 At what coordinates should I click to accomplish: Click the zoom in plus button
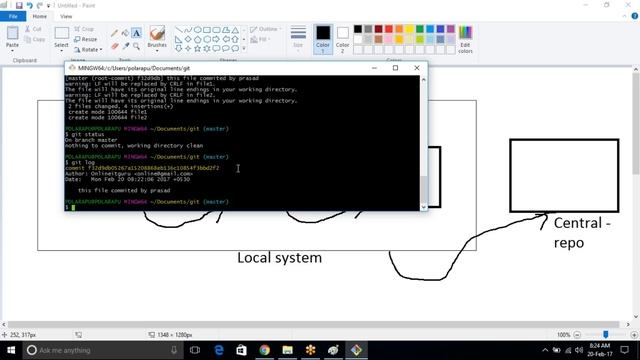(x=634, y=335)
